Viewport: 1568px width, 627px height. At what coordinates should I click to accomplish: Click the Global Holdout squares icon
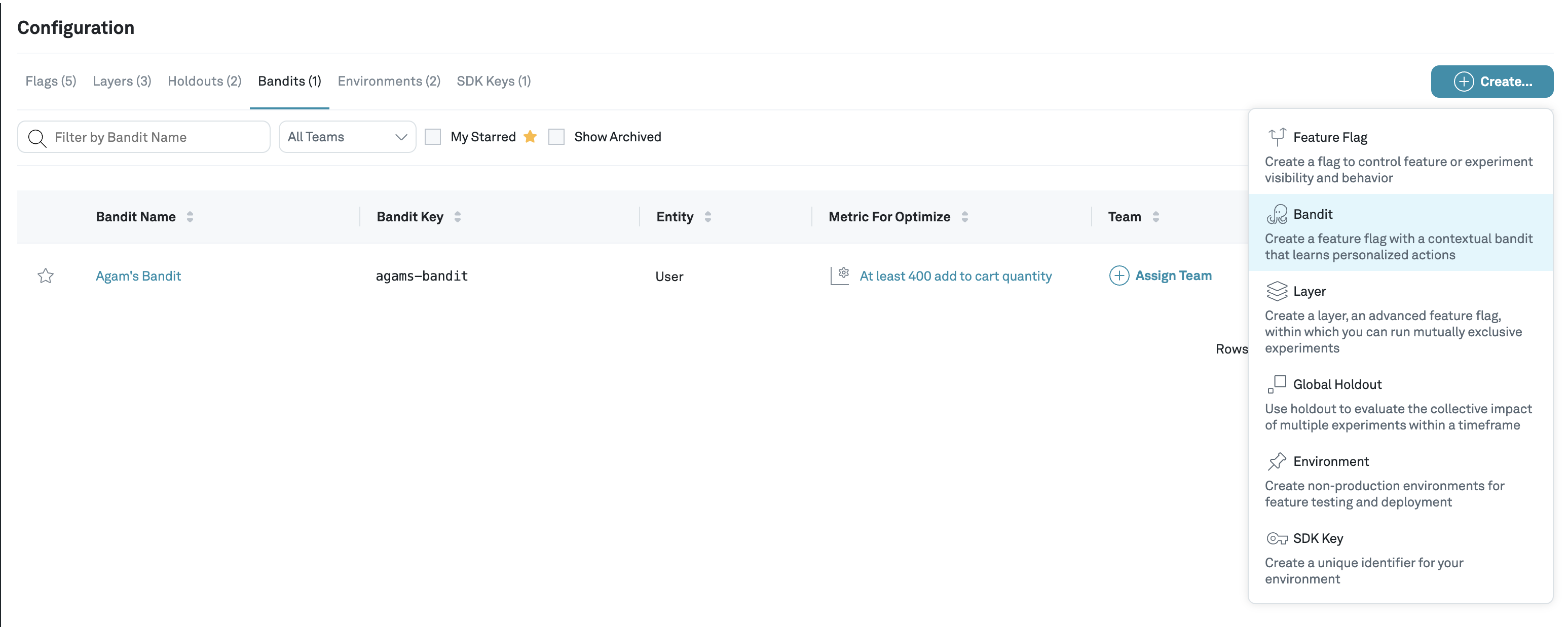point(1277,384)
